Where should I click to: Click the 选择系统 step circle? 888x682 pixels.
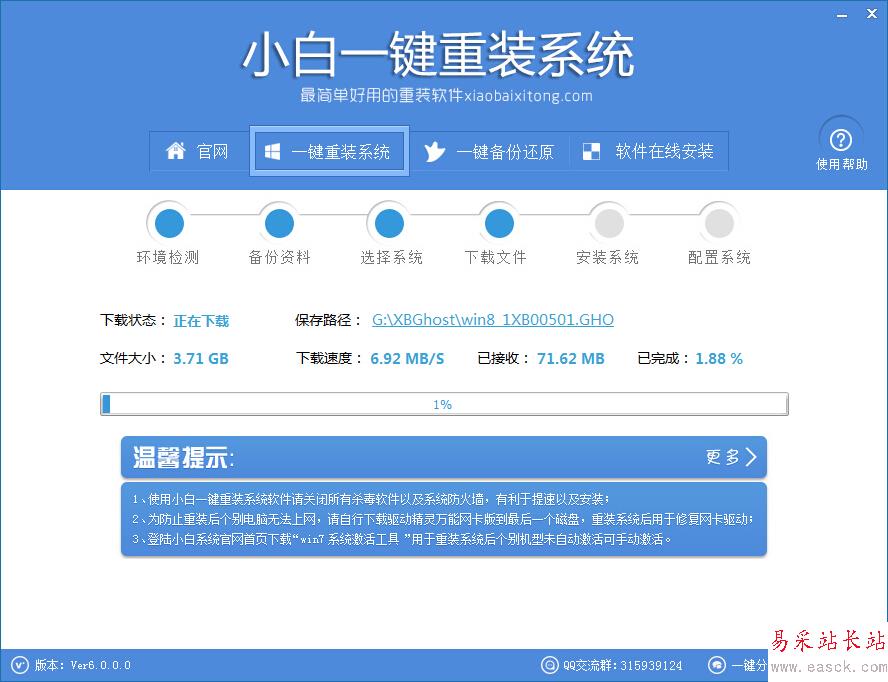(x=389, y=223)
